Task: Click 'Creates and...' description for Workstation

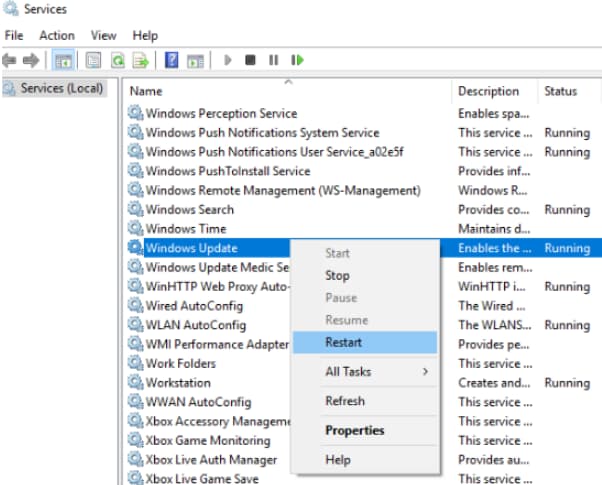Action: (x=494, y=383)
